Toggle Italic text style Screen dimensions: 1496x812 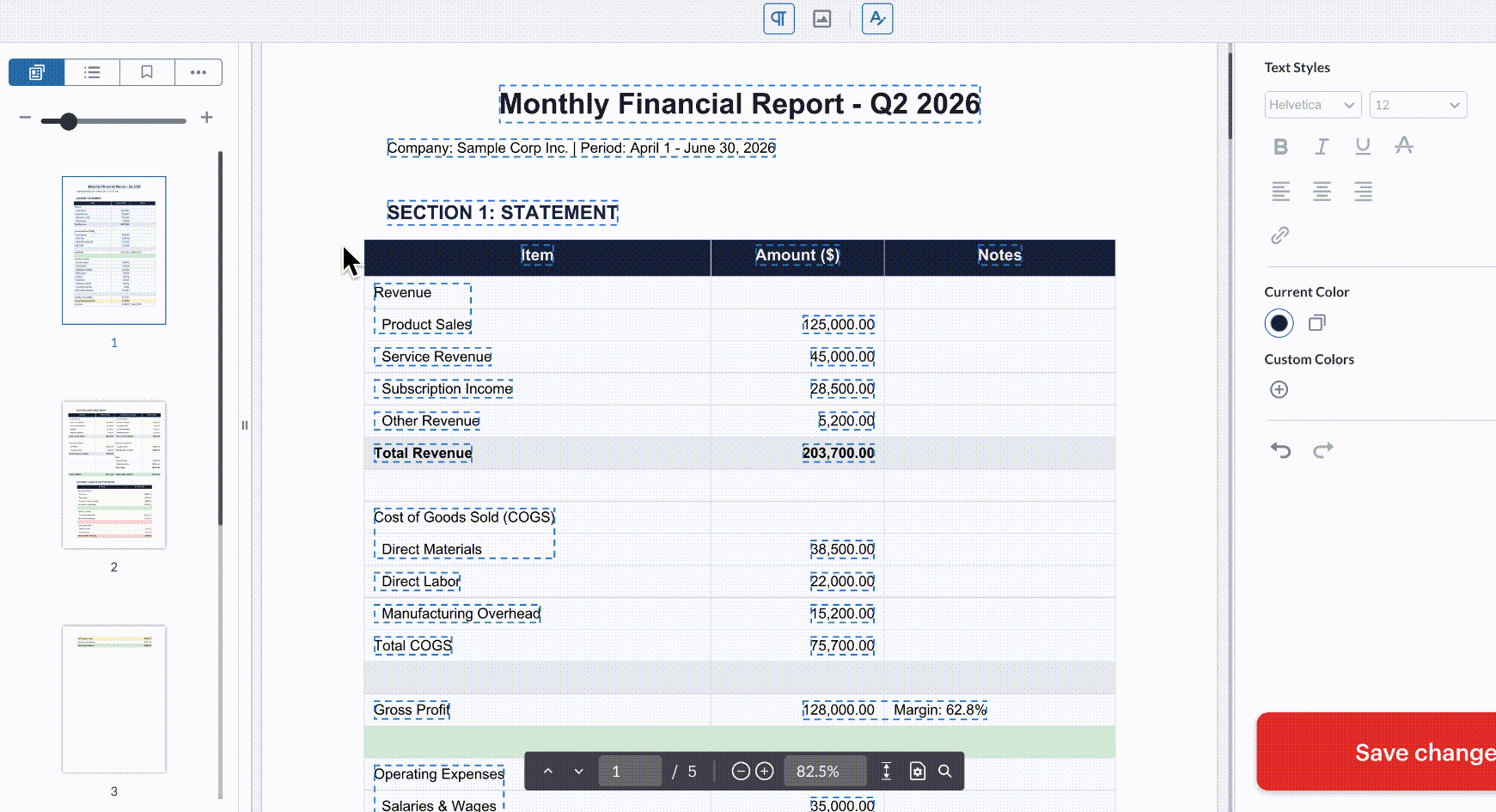point(1322,147)
